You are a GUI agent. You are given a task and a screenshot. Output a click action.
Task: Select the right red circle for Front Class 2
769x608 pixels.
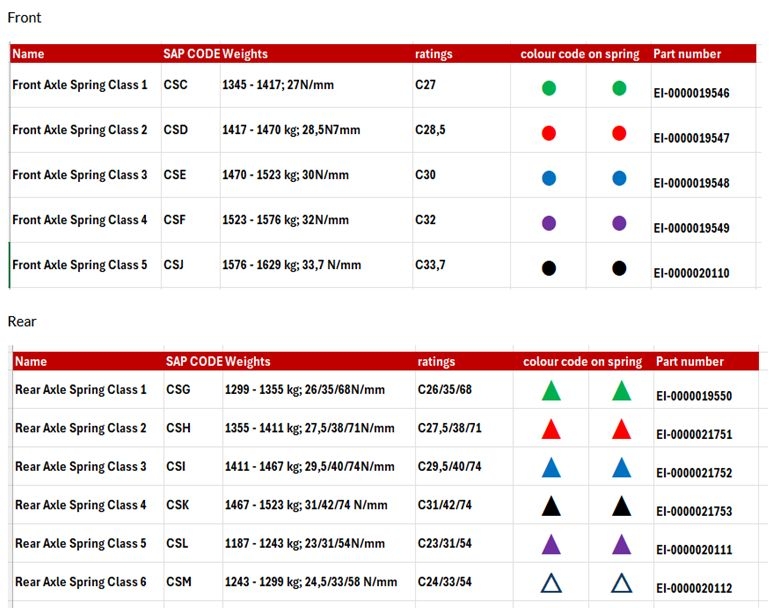click(619, 133)
